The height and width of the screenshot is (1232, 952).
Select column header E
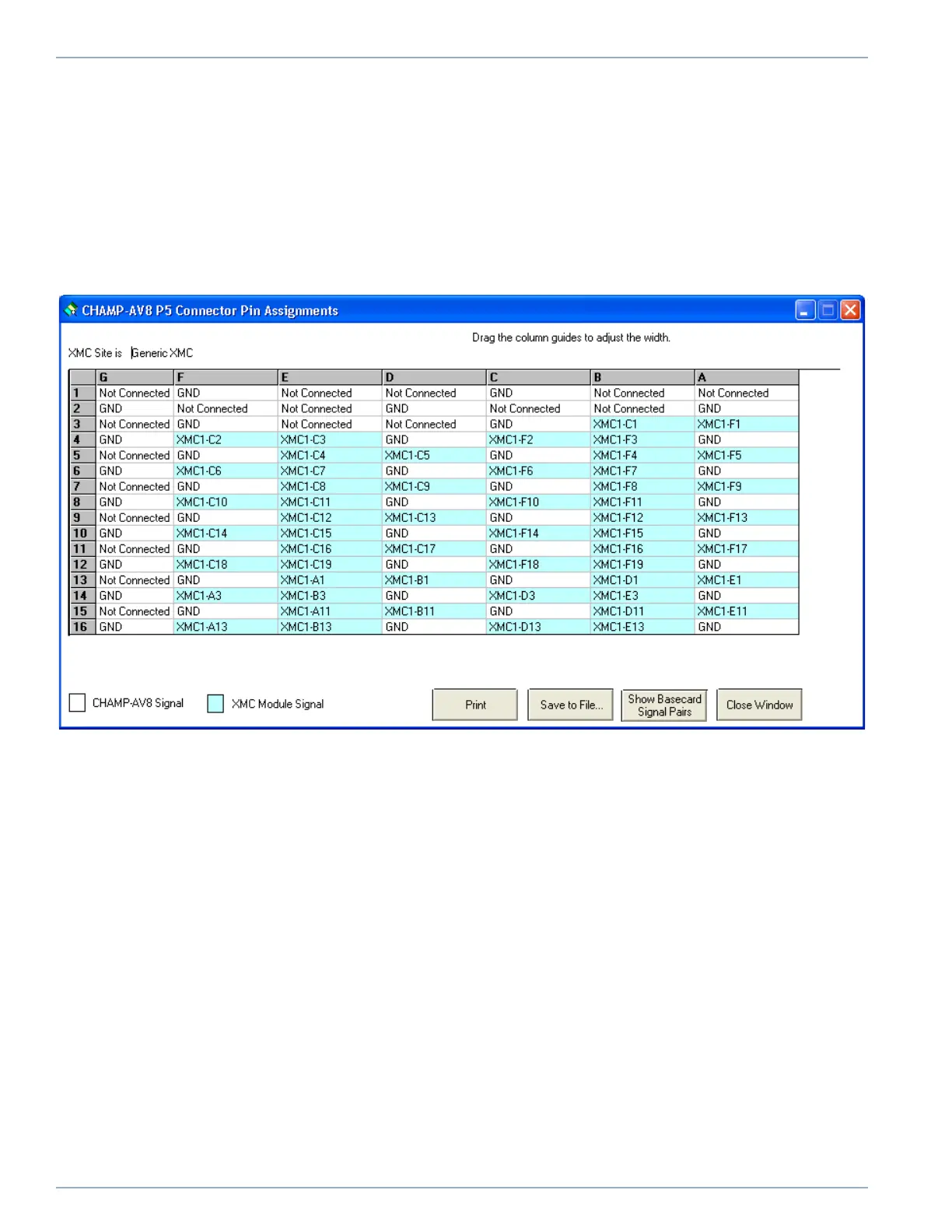[x=330, y=377]
